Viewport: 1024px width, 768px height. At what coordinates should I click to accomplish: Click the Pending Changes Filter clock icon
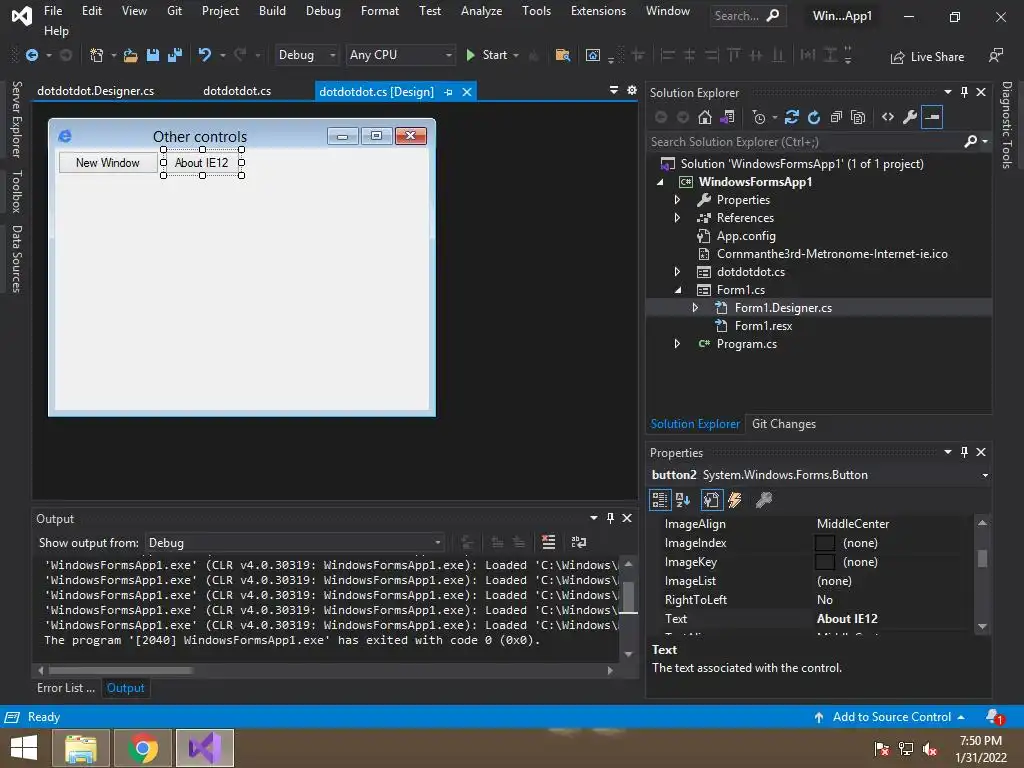(758, 118)
